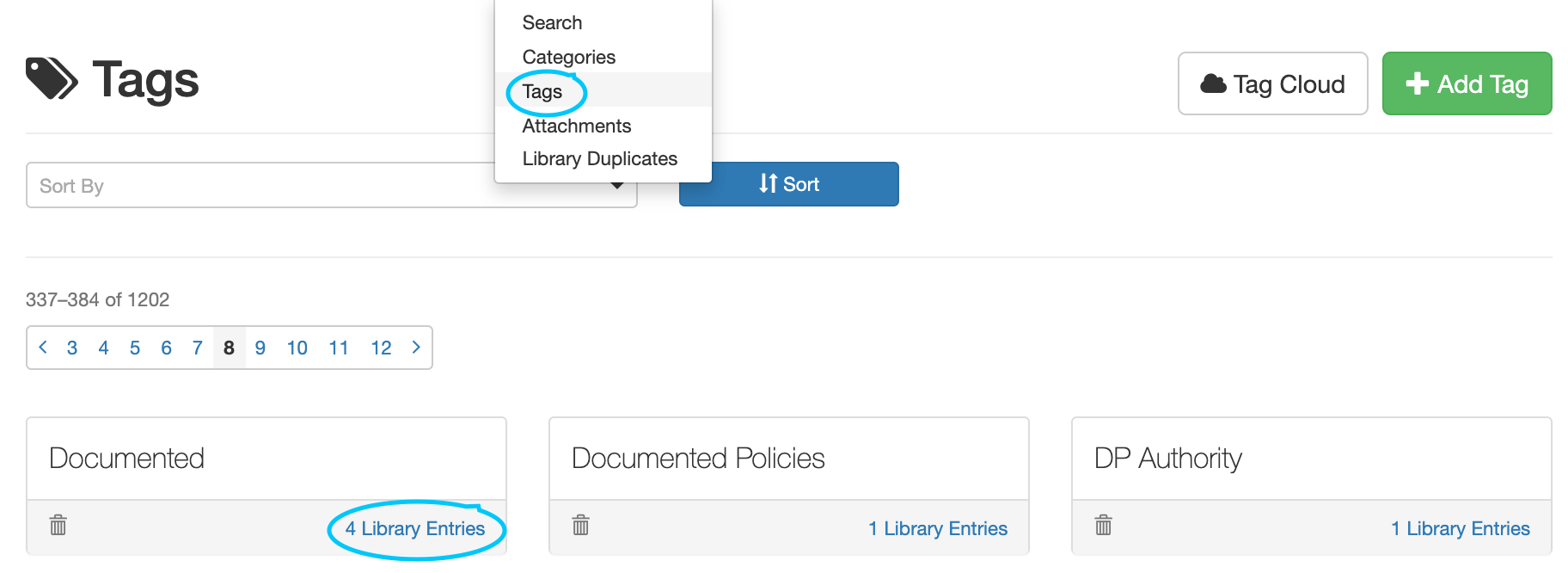
Task: Click the Add Tag button
Action: coord(1467,83)
